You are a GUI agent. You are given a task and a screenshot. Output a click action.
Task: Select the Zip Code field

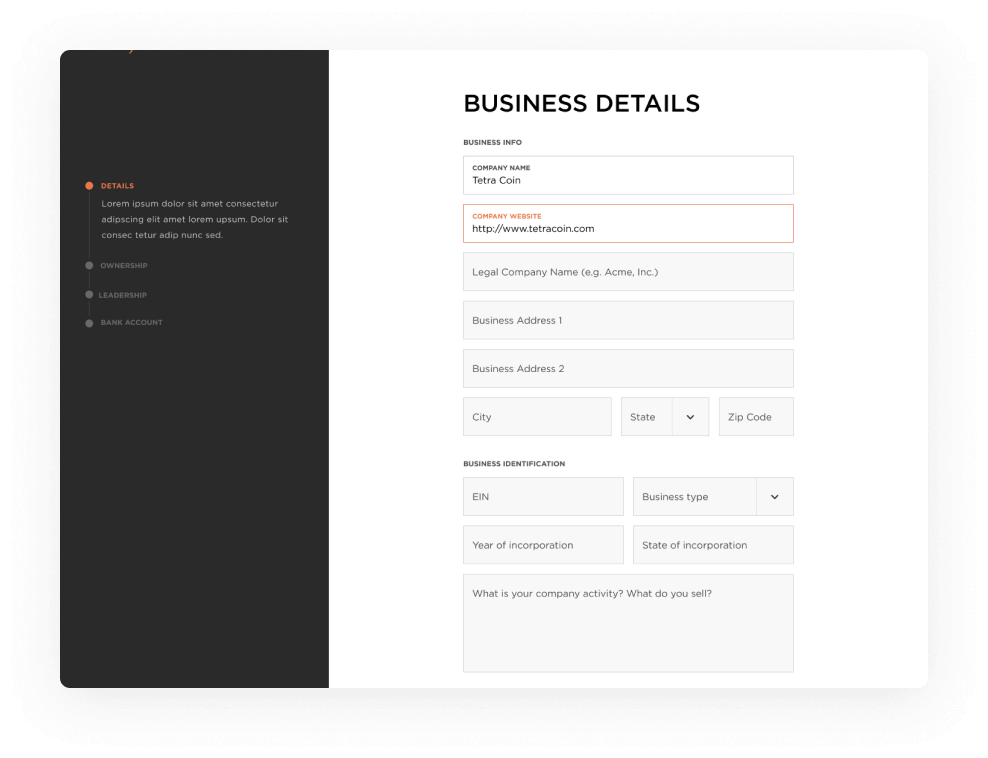(x=756, y=417)
